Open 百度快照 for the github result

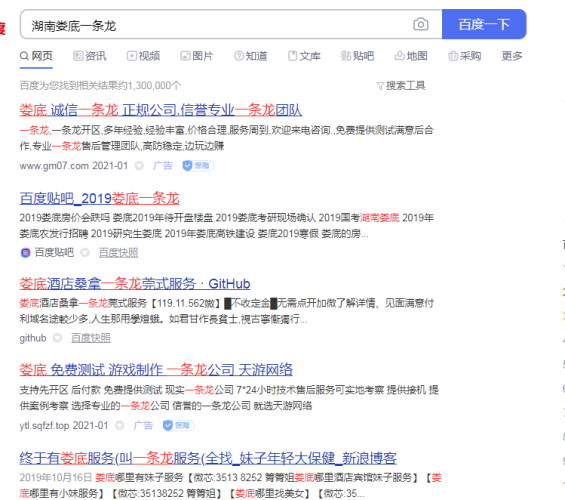91,338
